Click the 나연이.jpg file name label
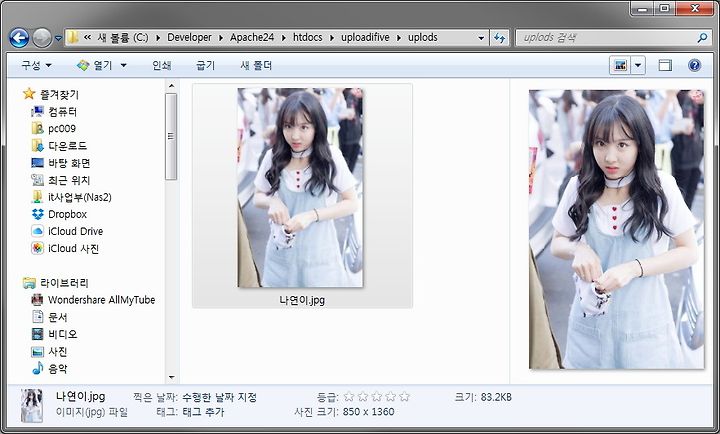Screen dimensions: 720x434 pos(302,300)
